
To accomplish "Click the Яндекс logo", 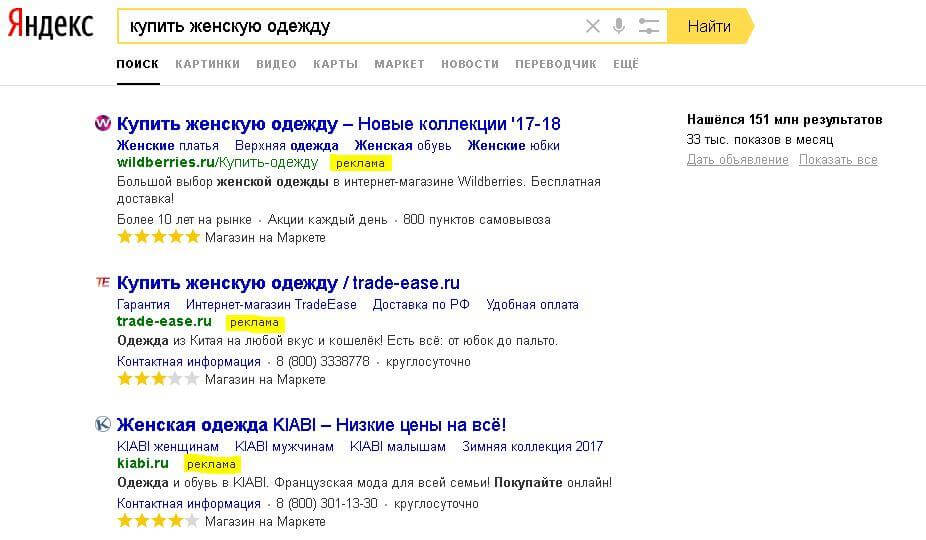I will [x=51, y=25].
